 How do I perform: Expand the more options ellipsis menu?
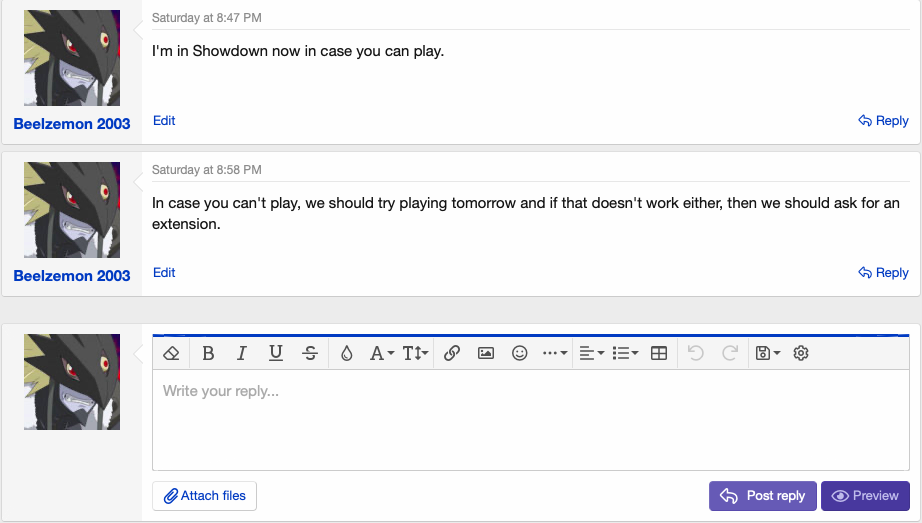tap(555, 353)
